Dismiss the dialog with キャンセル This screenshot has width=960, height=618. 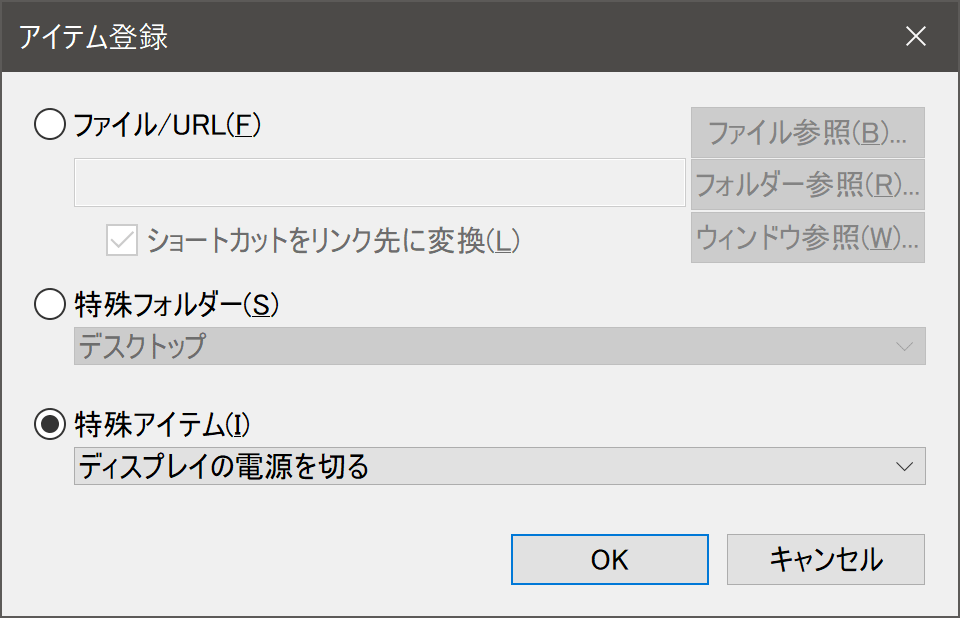pos(825,559)
